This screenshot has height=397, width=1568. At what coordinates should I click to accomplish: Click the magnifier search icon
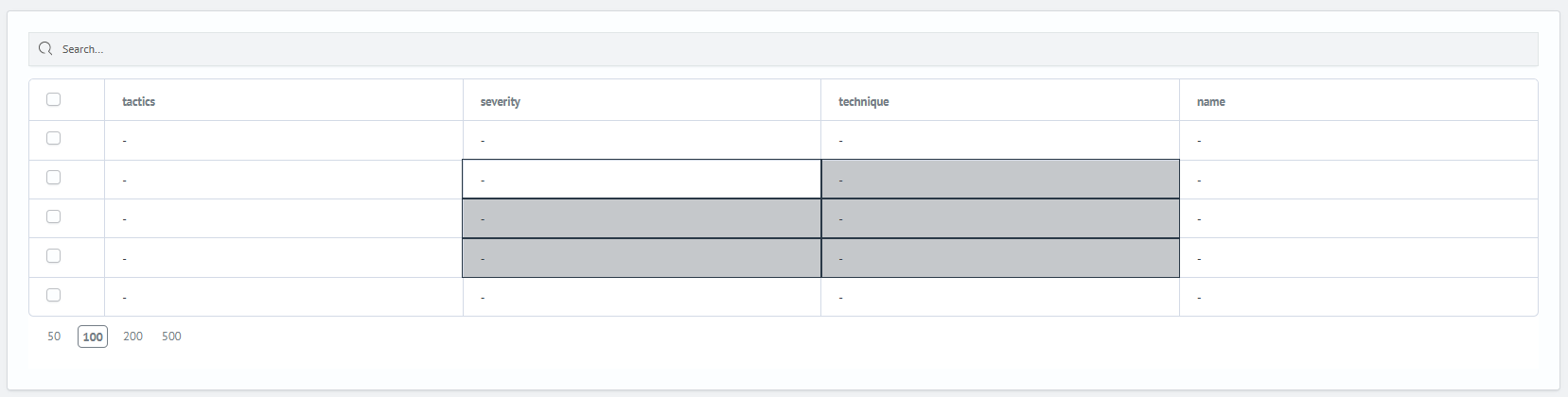(x=45, y=49)
